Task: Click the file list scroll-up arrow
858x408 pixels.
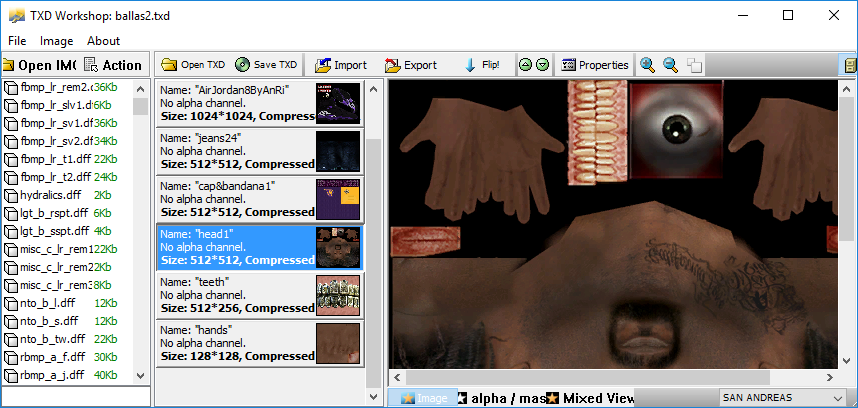Action: click(x=141, y=89)
